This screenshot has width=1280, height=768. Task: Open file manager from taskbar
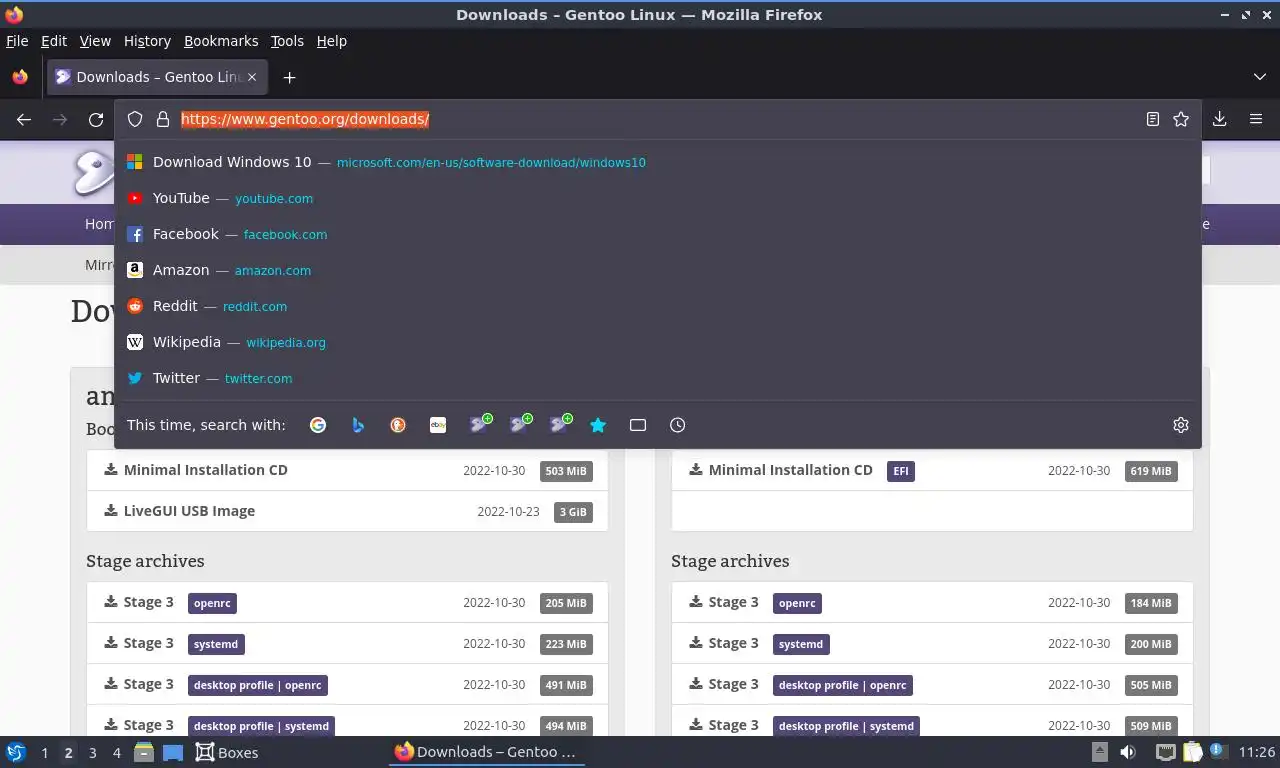coord(144,752)
